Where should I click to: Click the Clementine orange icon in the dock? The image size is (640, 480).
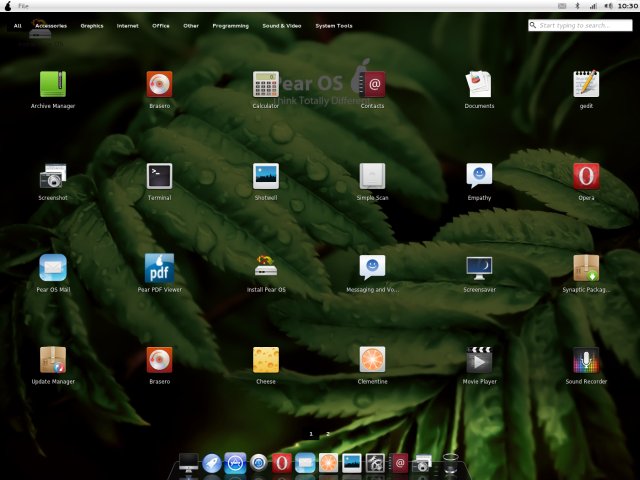[328, 463]
